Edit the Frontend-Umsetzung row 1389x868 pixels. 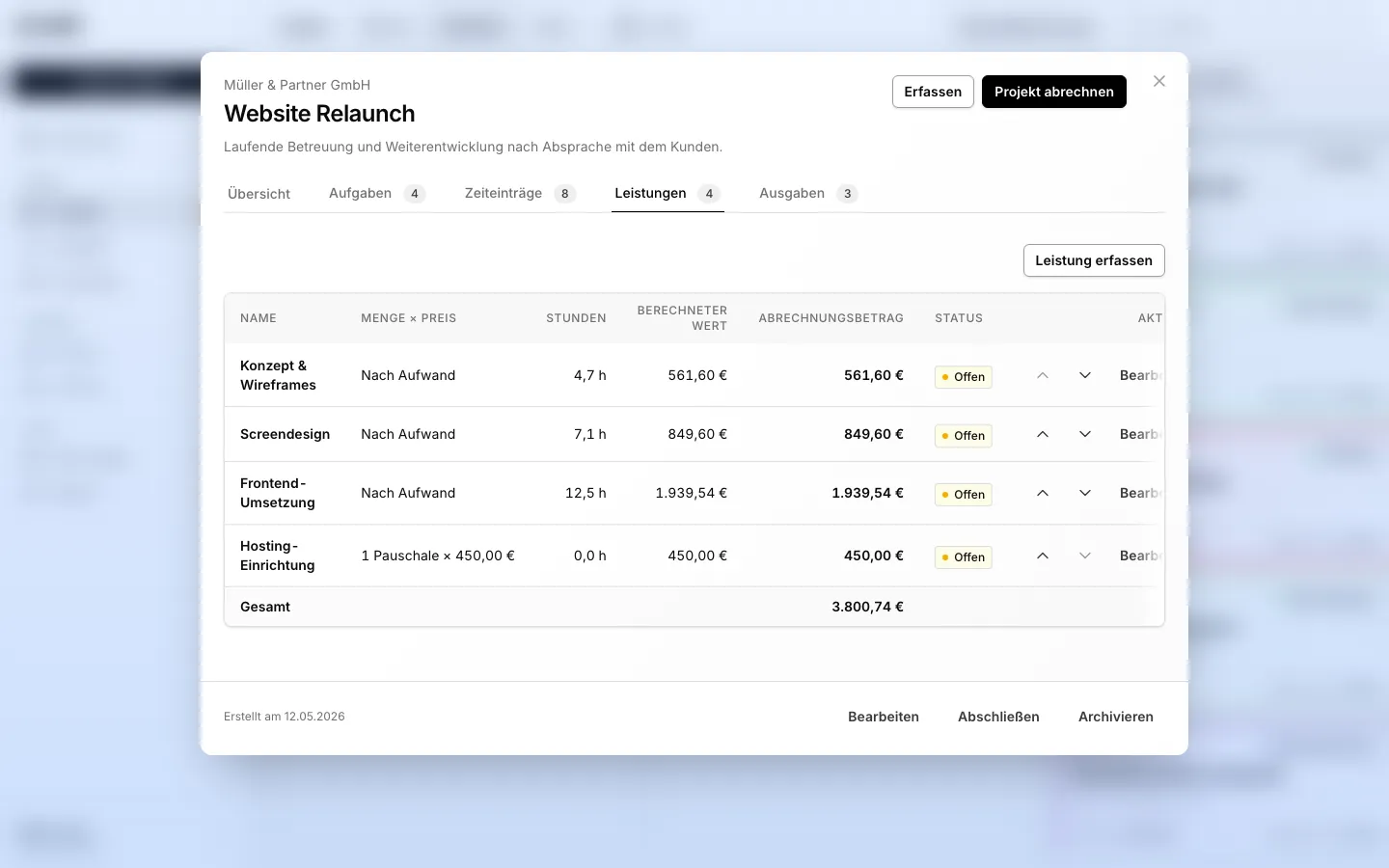click(1140, 493)
